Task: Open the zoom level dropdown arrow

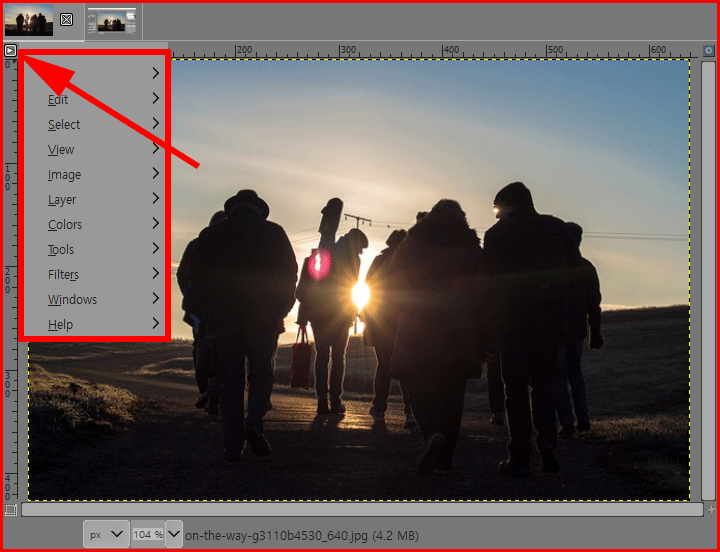Action: tap(174, 534)
